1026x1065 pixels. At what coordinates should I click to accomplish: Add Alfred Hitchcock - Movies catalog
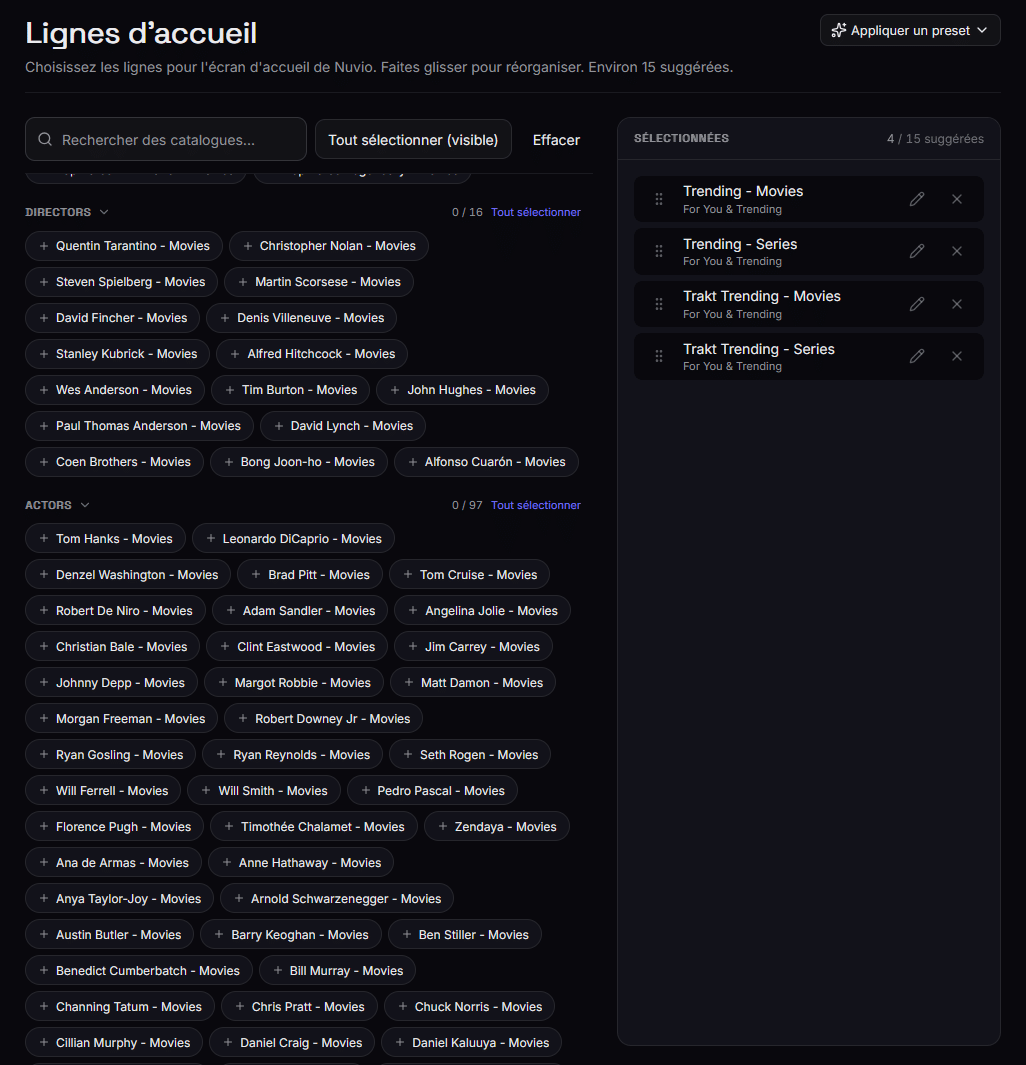[x=312, y=354]
